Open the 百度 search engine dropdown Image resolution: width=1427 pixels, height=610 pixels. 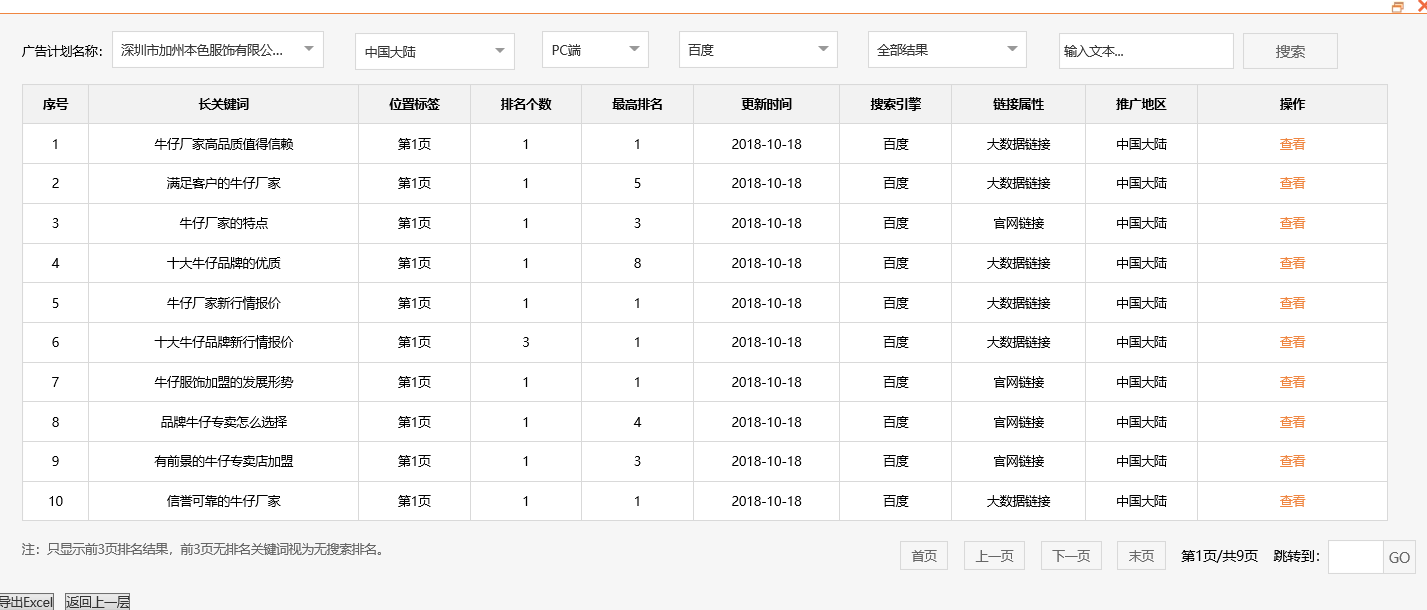coord(757,49)
